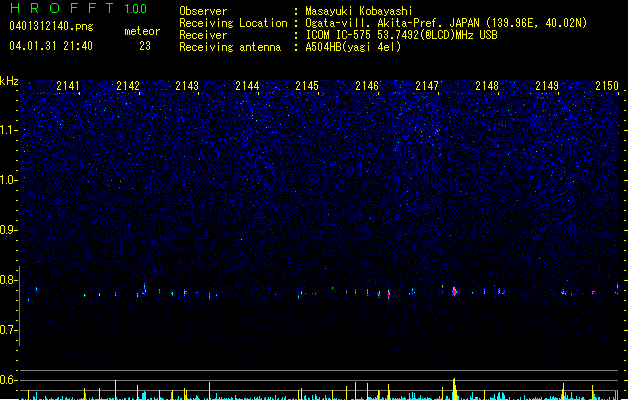The height and width of the screenshot is (400, 629).
Task: Select the file name 0401312140.png
Action: [51, 26]
